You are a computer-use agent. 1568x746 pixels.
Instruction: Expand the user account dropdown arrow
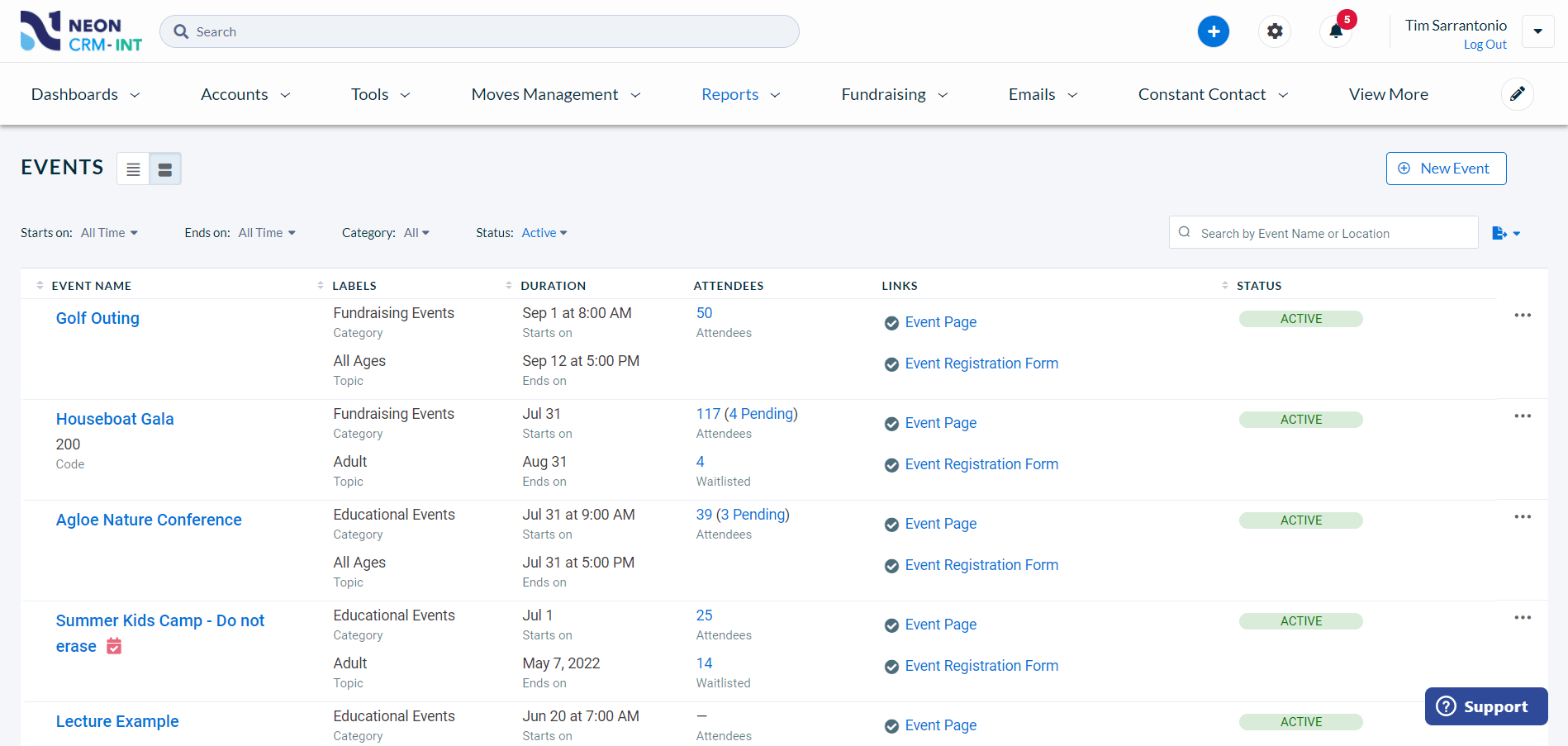(1537, 31)
